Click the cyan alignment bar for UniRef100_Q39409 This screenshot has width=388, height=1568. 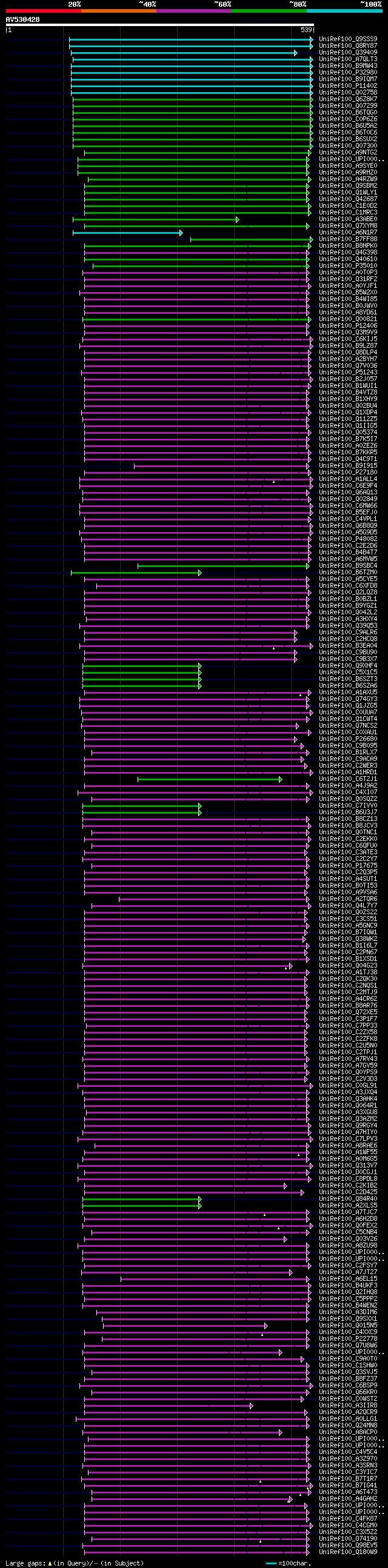tap(184, 52)
